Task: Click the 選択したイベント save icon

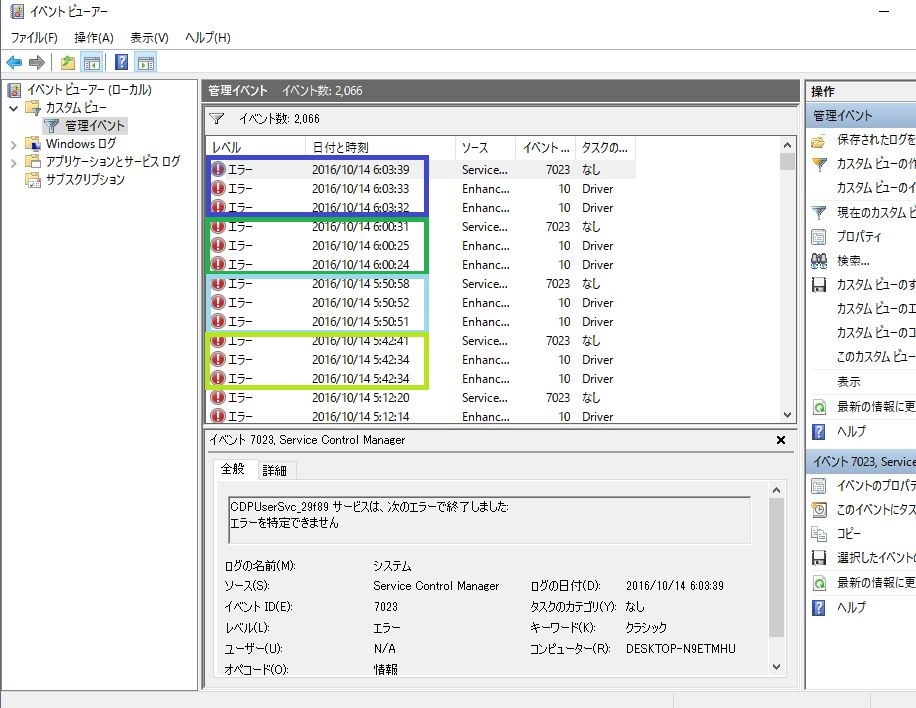Action: (x=819, y=558)
